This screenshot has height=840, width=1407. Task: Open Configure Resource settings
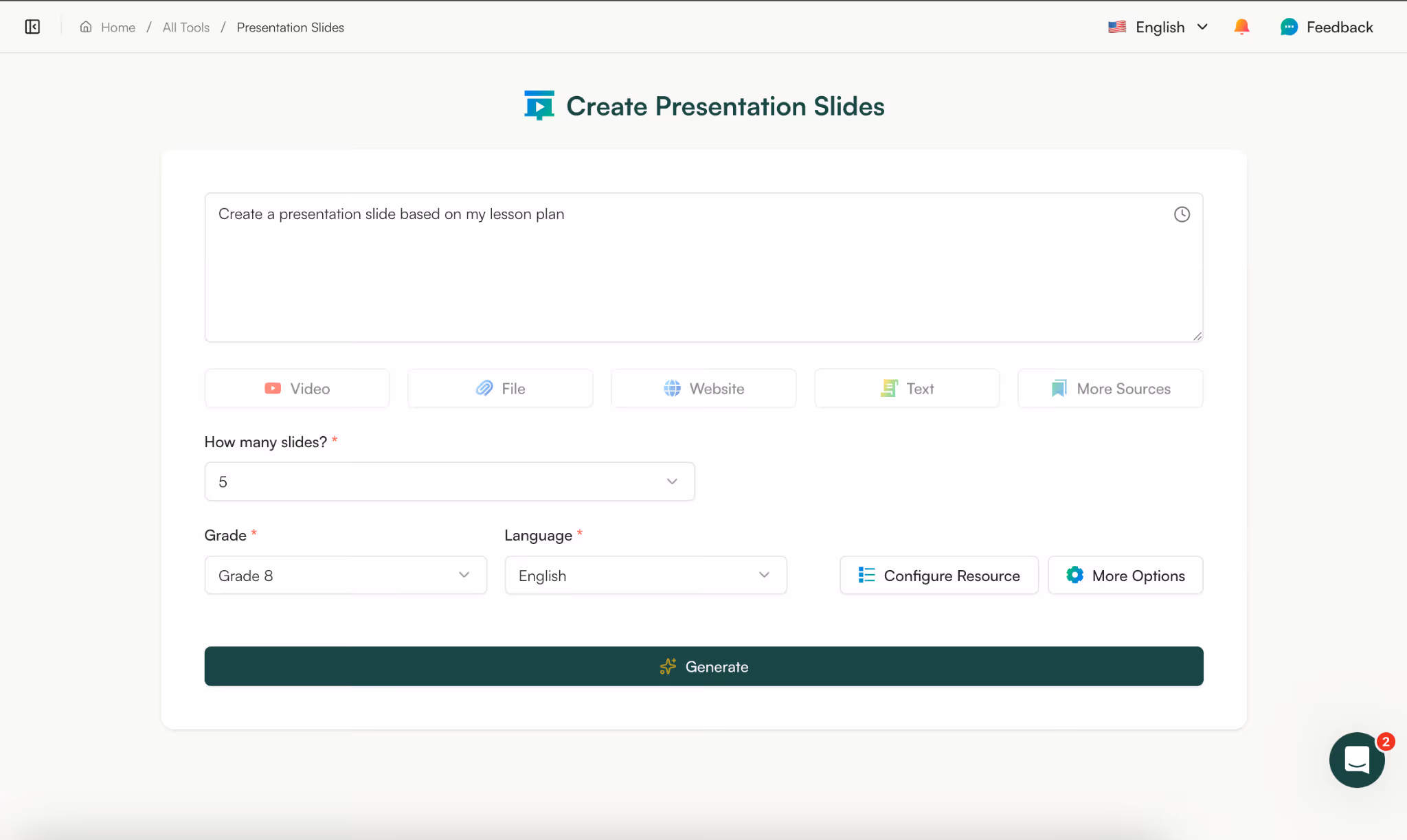938,576
